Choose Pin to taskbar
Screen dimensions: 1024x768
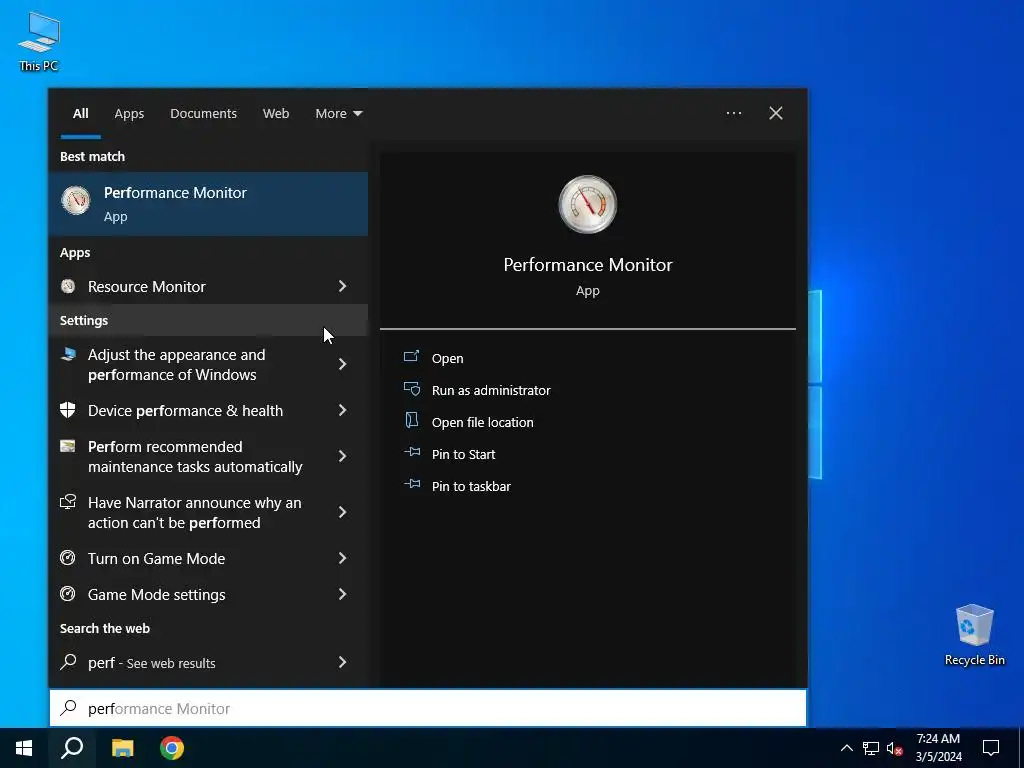pos(471,486)
